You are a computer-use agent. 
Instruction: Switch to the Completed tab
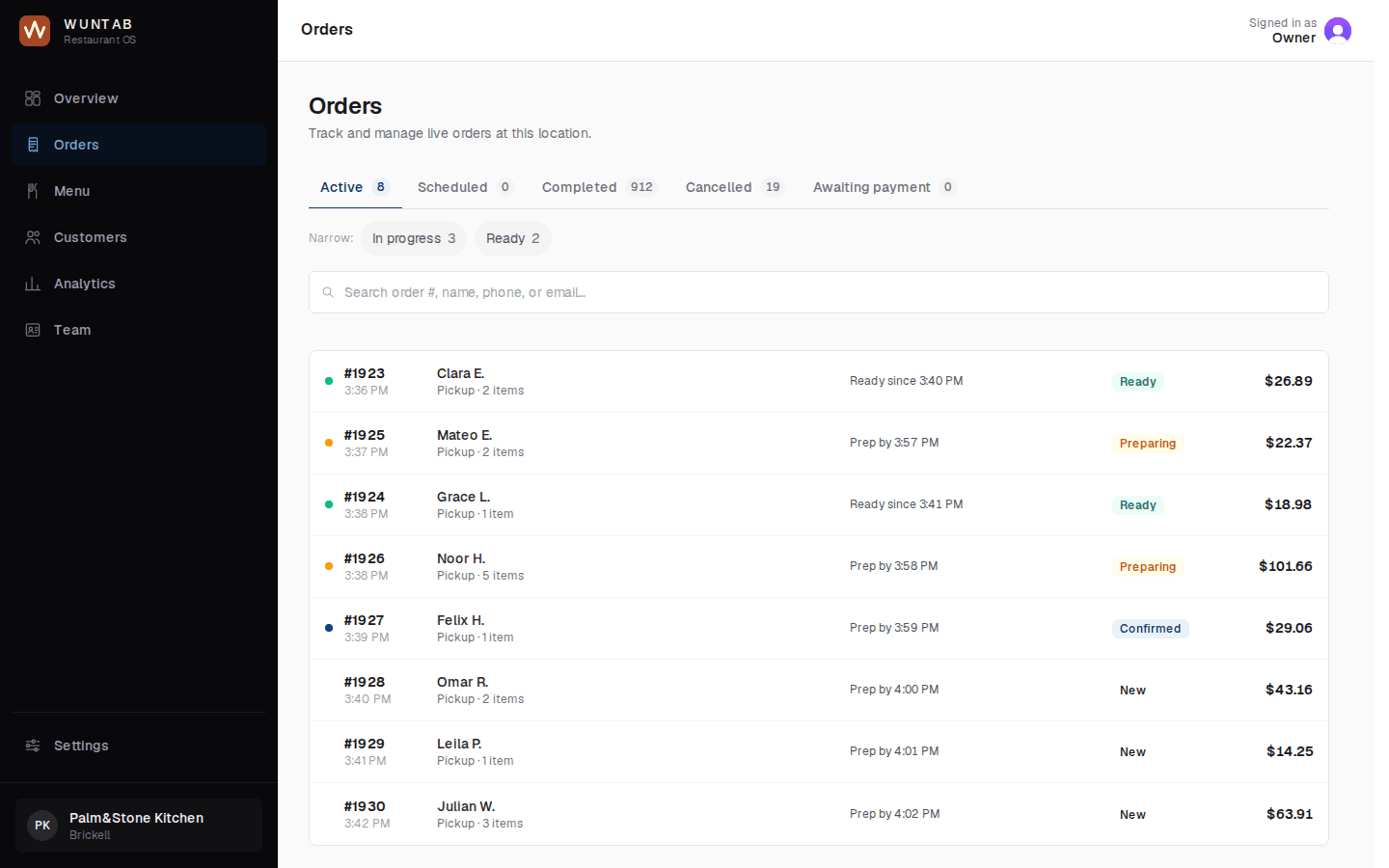(599, 187)
